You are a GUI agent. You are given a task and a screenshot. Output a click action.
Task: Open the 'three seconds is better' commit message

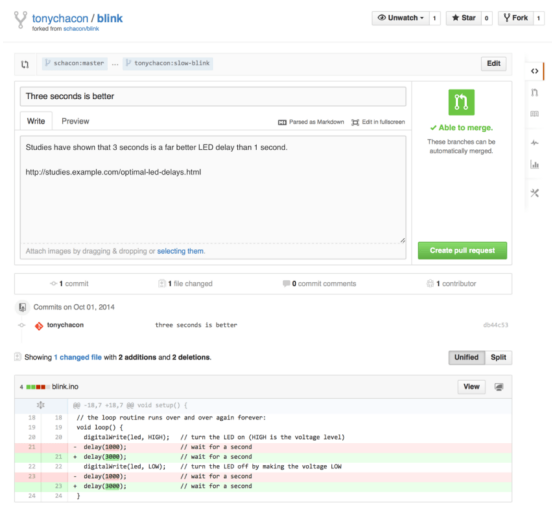[x=196, y=325]
